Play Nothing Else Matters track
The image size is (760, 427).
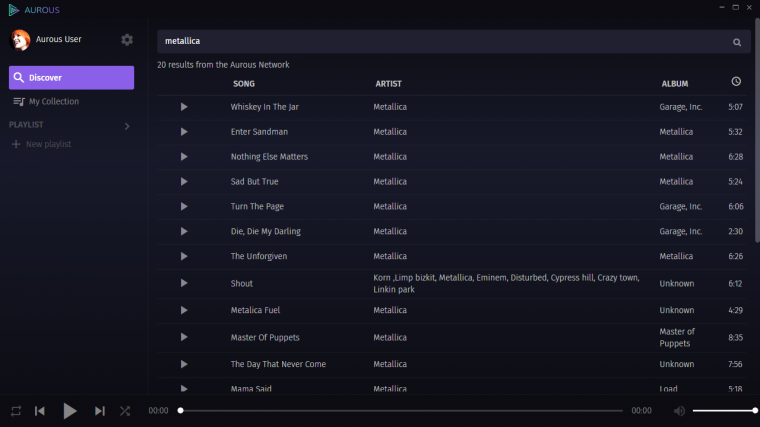(x=184, y=157)
